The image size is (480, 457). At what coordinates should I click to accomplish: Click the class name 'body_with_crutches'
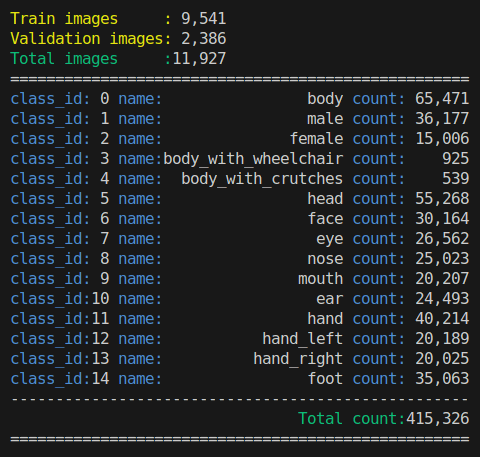coord(262,179)
